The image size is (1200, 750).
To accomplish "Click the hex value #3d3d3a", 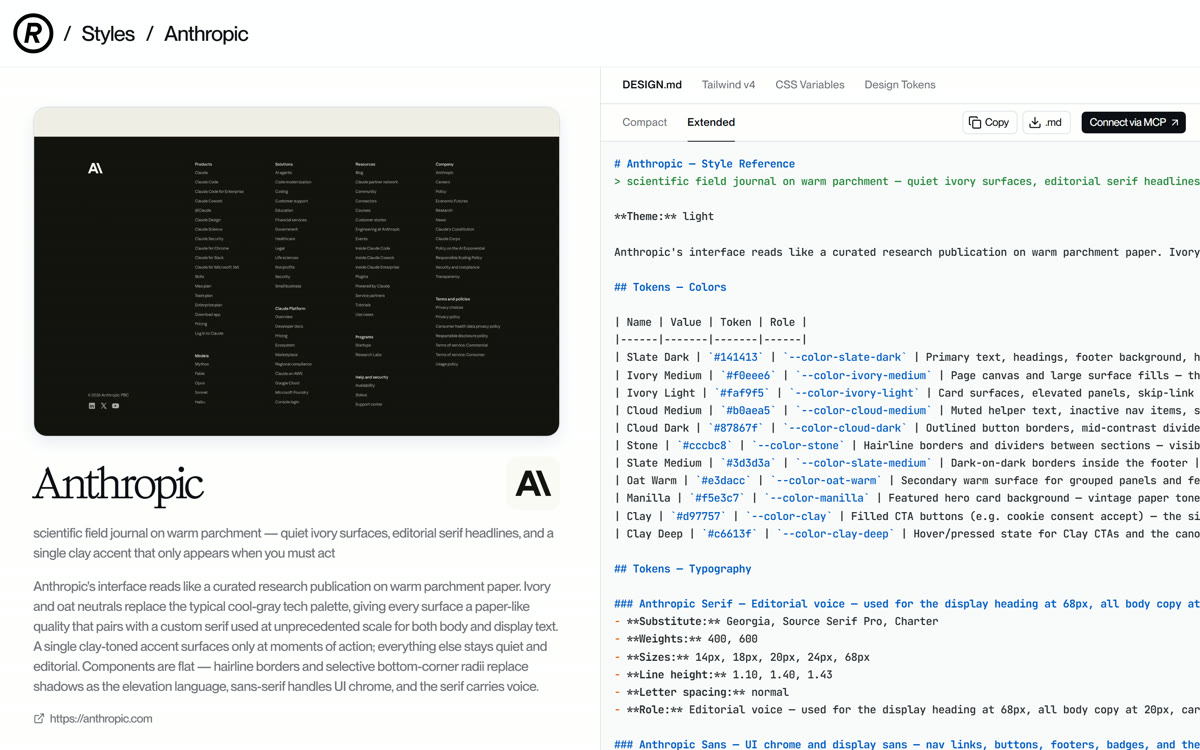I will click(747, 463).
